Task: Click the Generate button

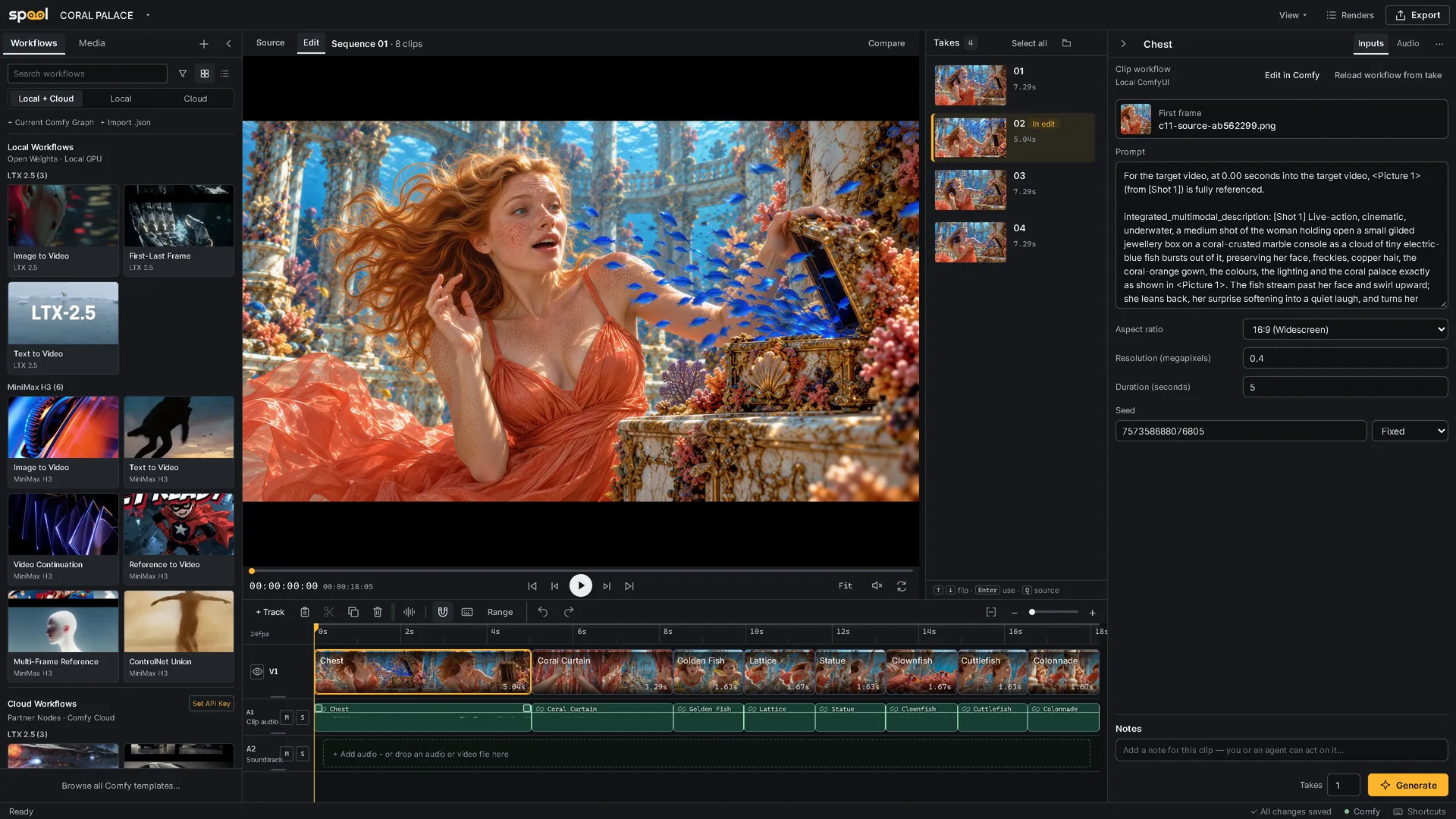Action: (x=1408, y=785)
